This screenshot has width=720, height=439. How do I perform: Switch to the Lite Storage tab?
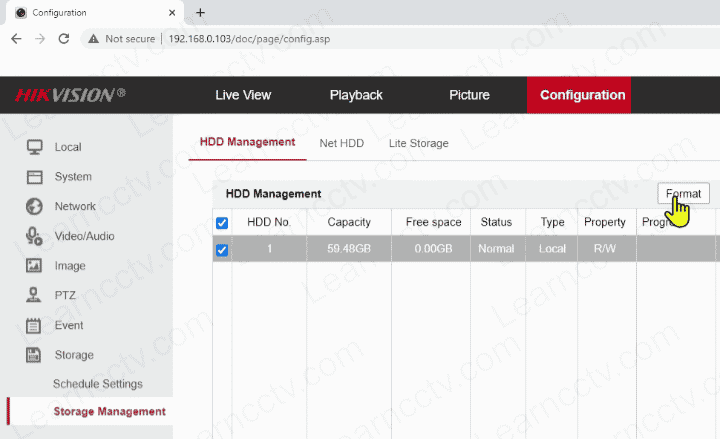click(x=418, y=143)
